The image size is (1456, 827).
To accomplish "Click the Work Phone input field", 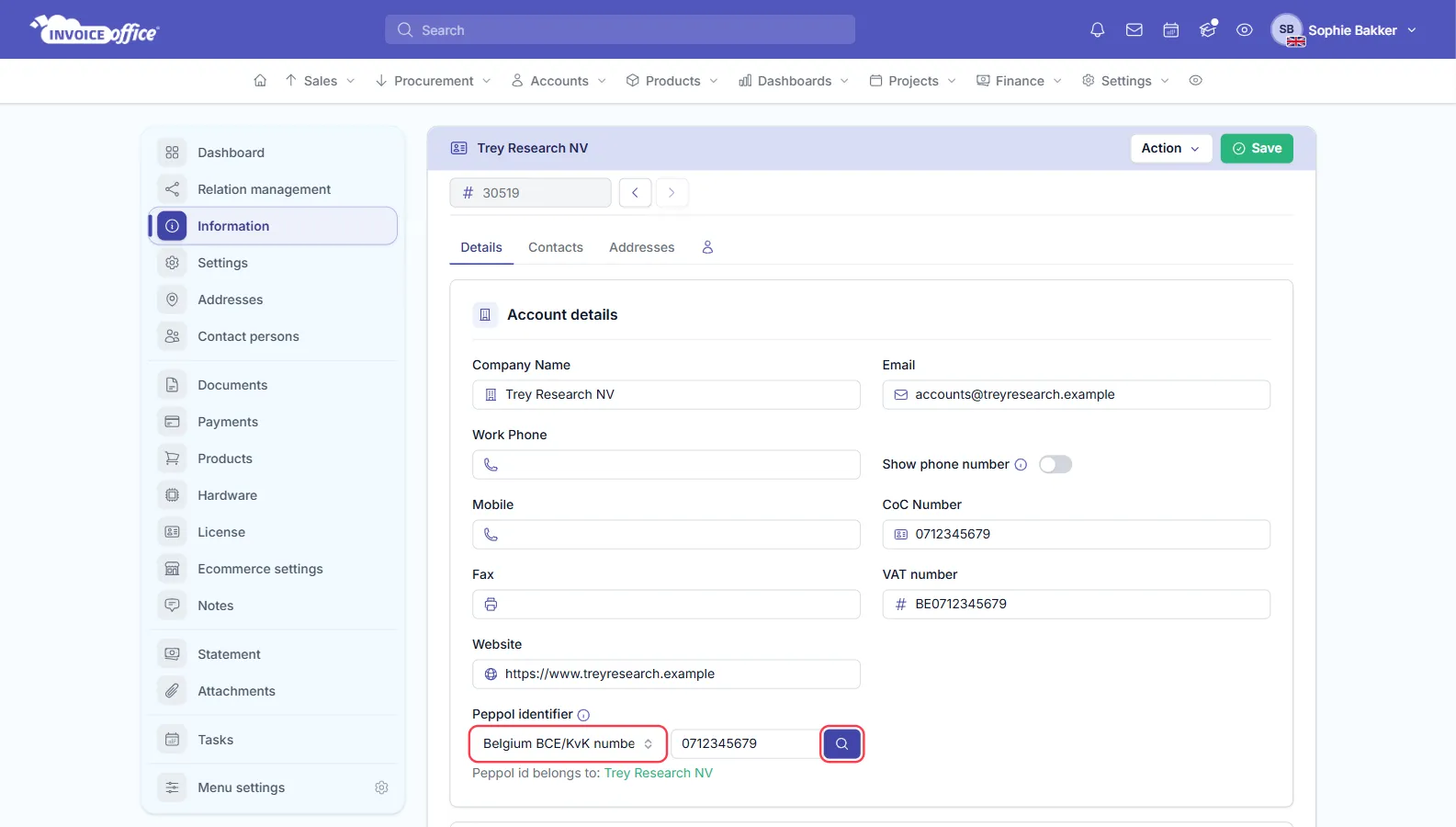I will (666, 465).
